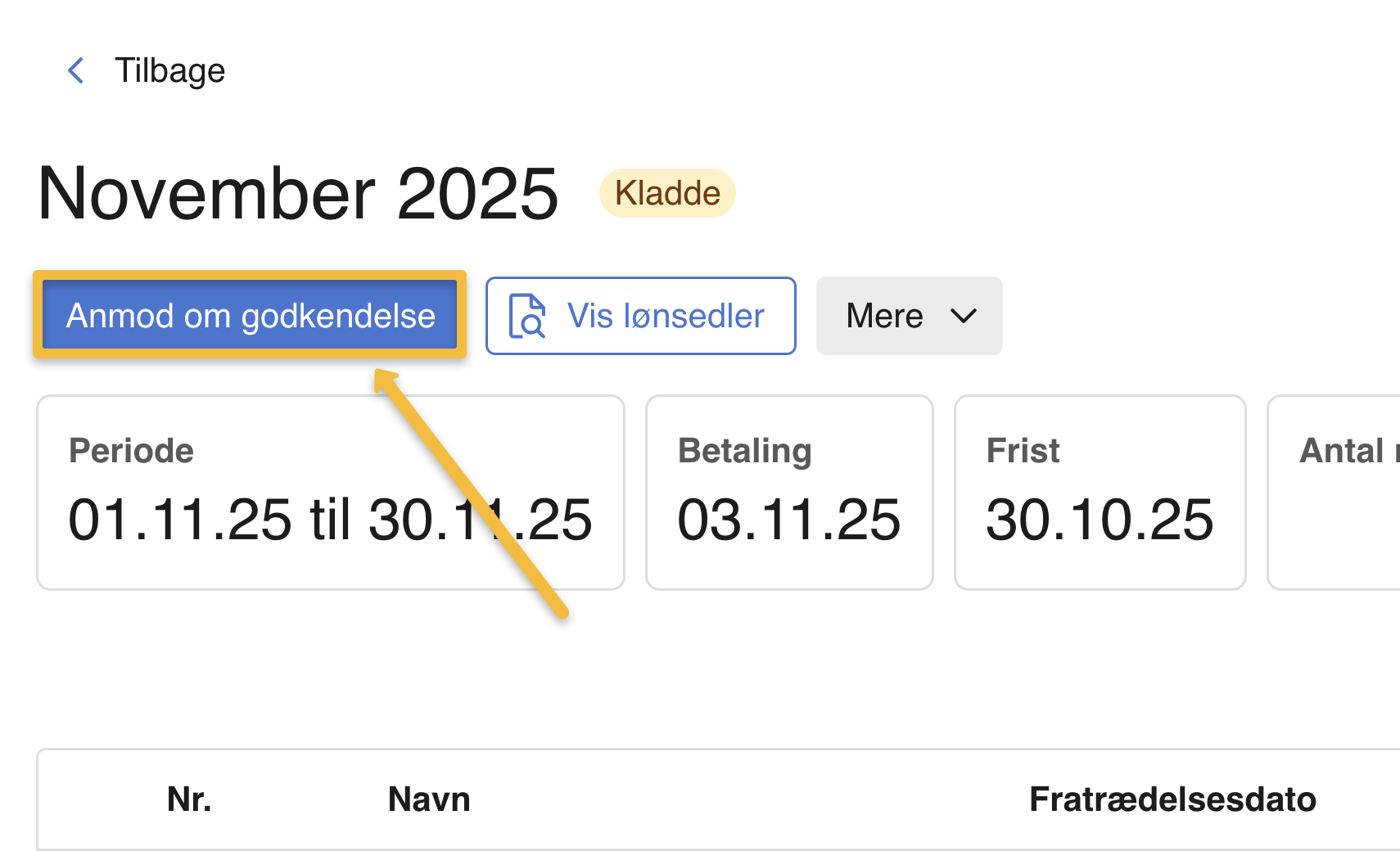Screen dimensions: 1400x851
Task: Open Vis lønsedler payslip view
Action: (x=640, y=316)
